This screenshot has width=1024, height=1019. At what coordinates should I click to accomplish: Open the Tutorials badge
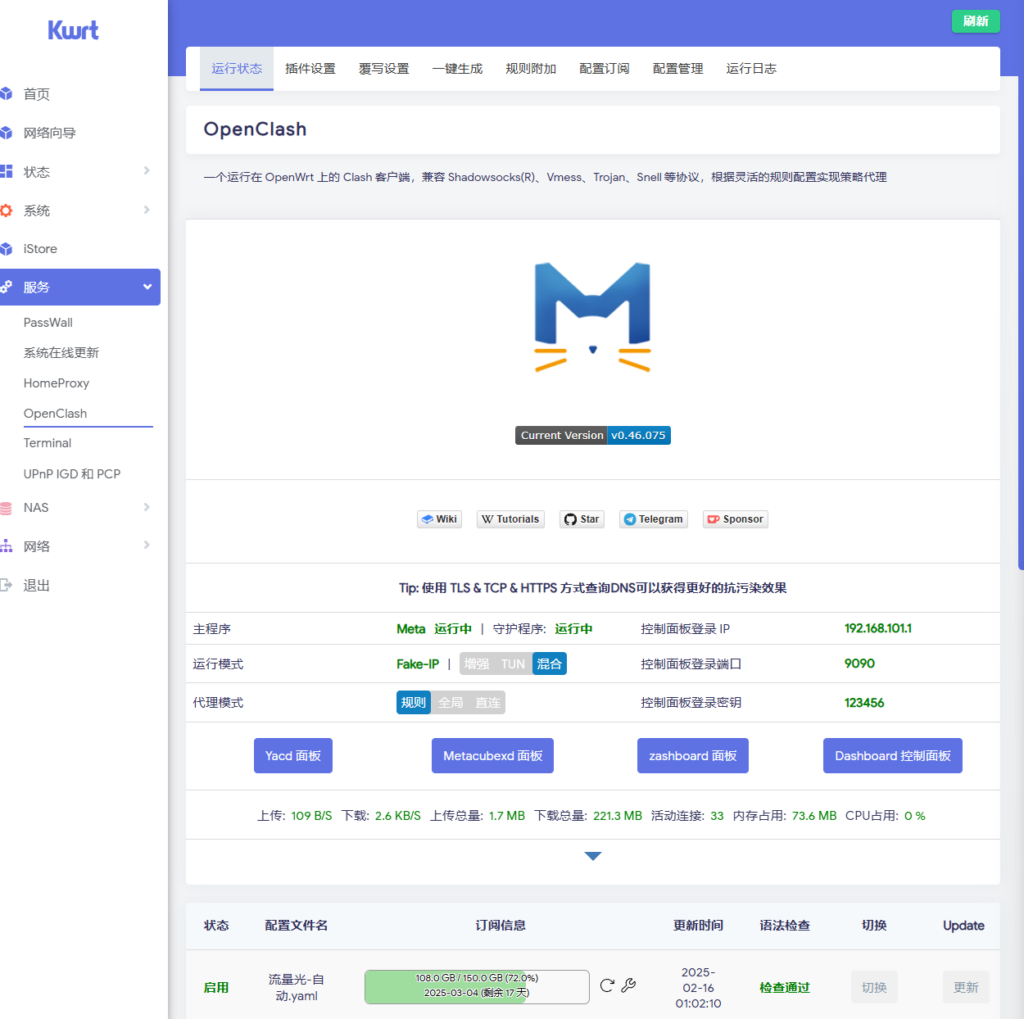coord(511,519)
